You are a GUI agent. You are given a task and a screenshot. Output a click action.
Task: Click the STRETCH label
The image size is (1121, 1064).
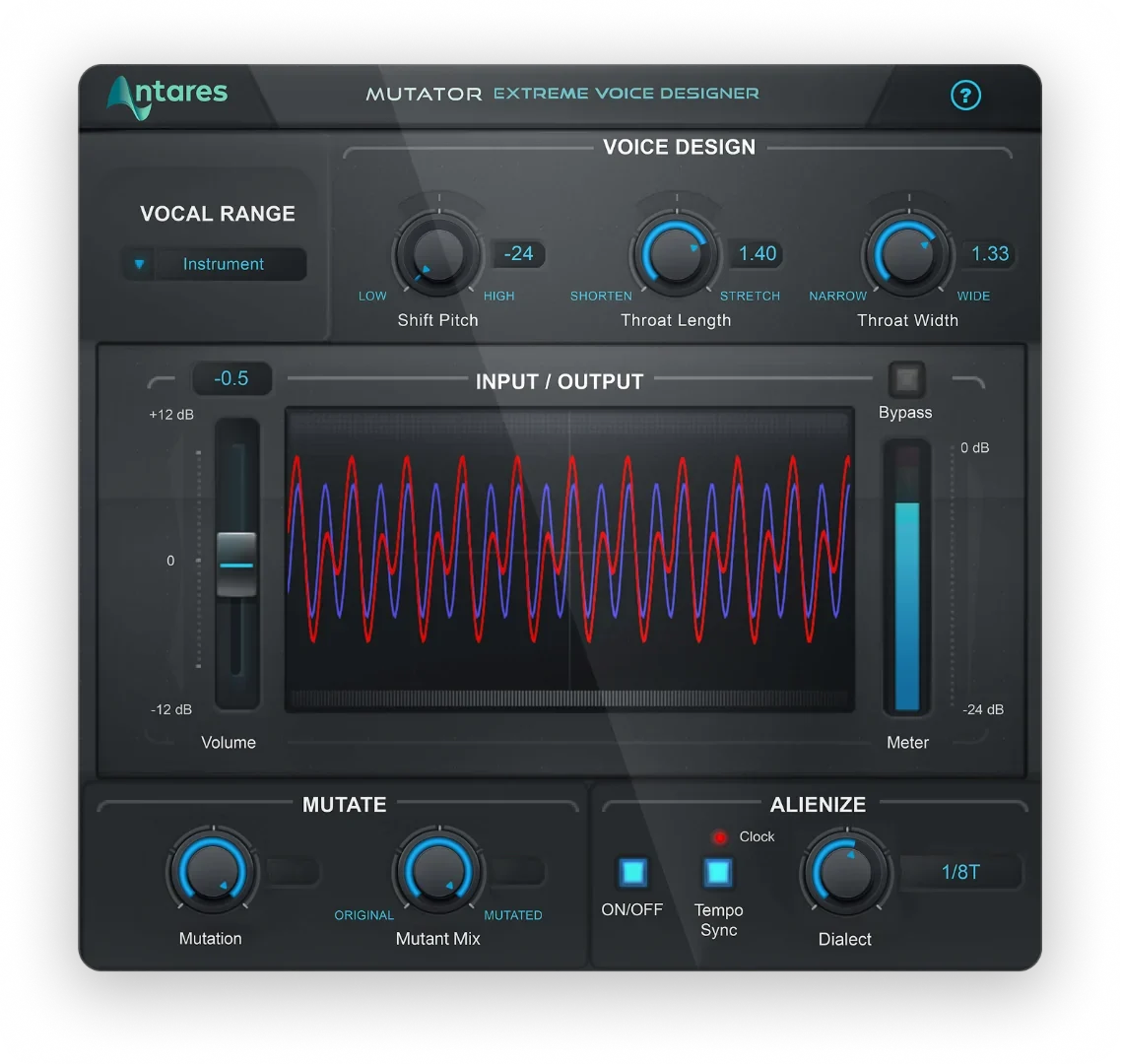point(750,296)
